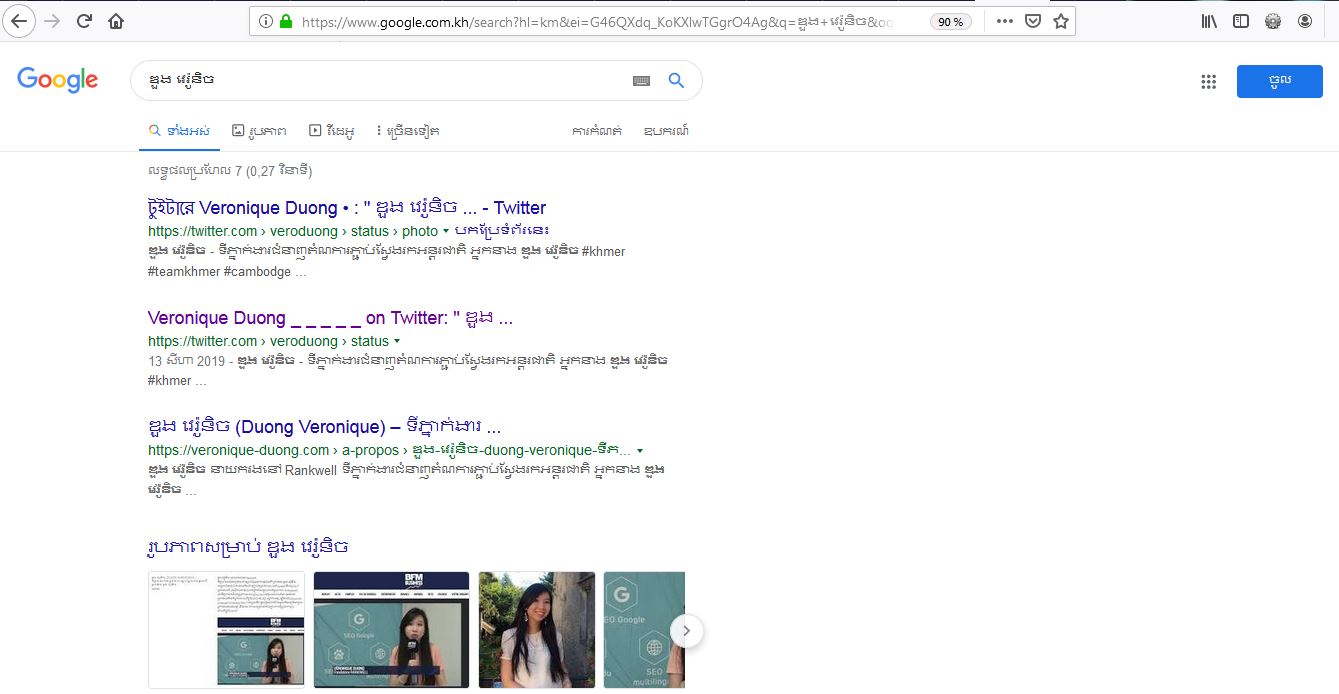The height and width of the screenshot is (694, 1339).
Task: Toggle the Firefox sidebar icon
Action: [1241, 20]
